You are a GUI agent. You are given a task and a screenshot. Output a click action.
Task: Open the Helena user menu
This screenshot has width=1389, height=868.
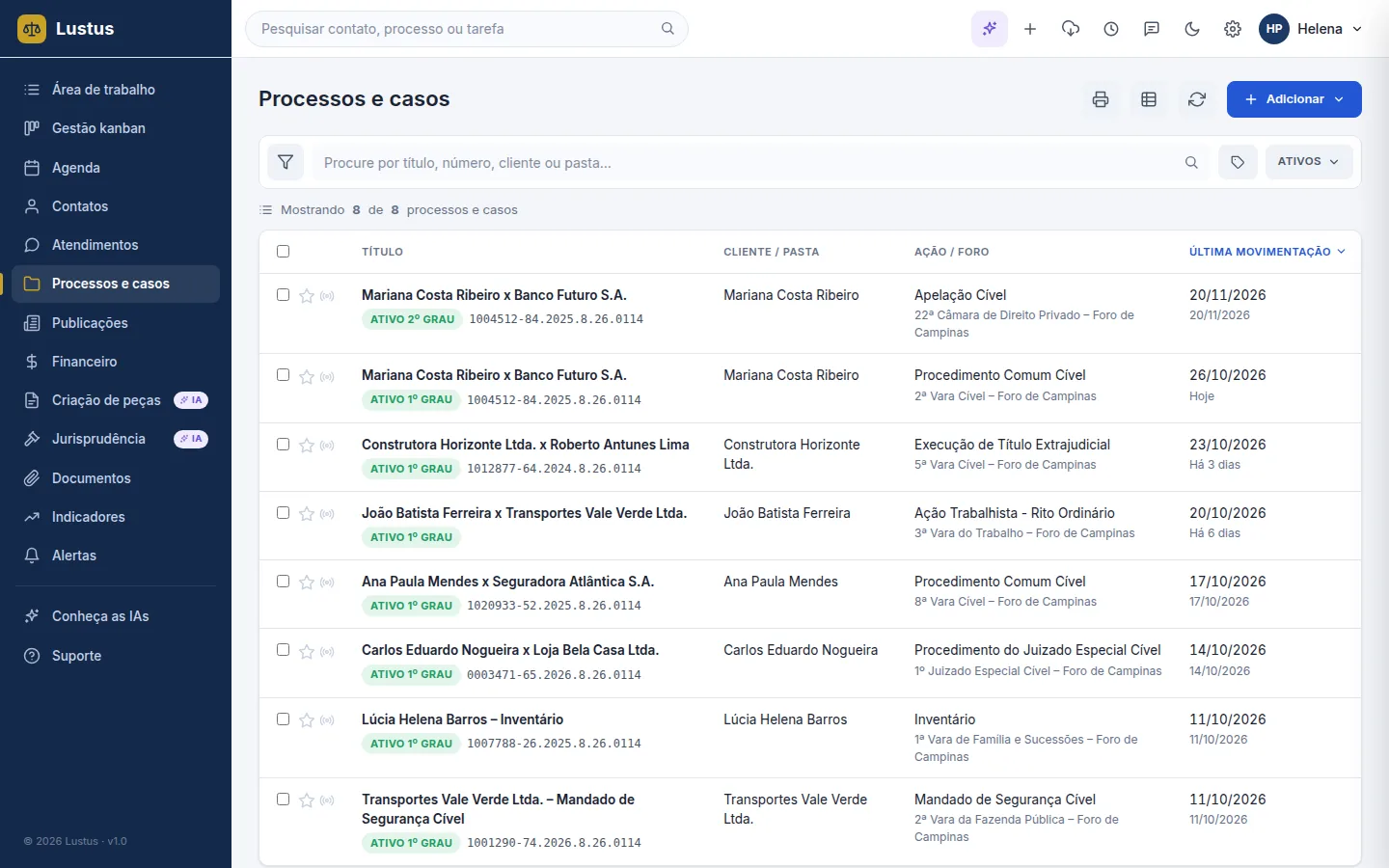tap(1311, 29)
